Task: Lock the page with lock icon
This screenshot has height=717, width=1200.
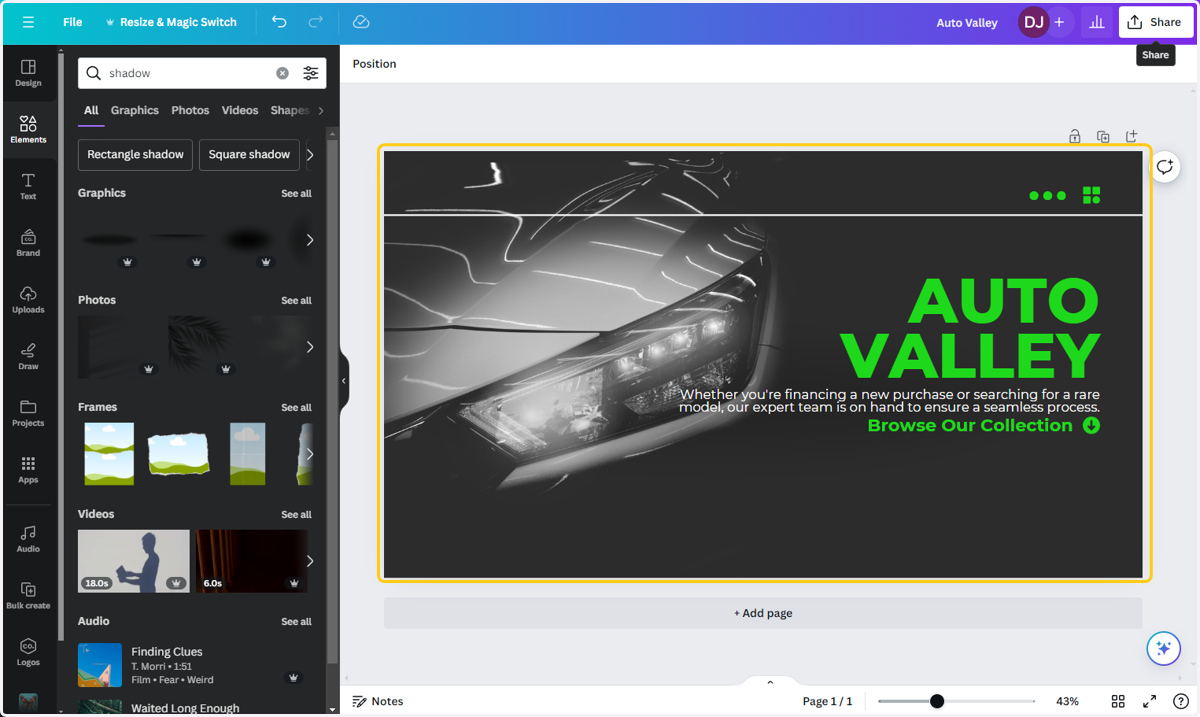Action: (x=1075, y=136)
